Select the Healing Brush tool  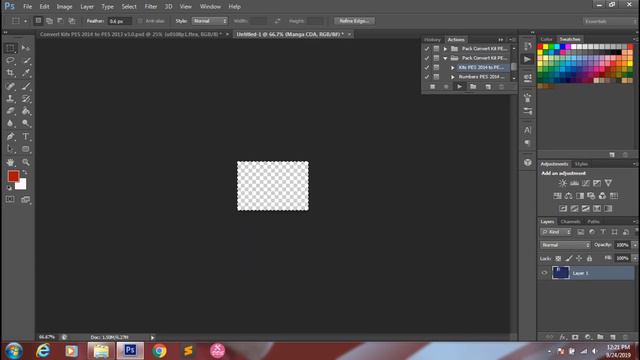coord(11,86)
